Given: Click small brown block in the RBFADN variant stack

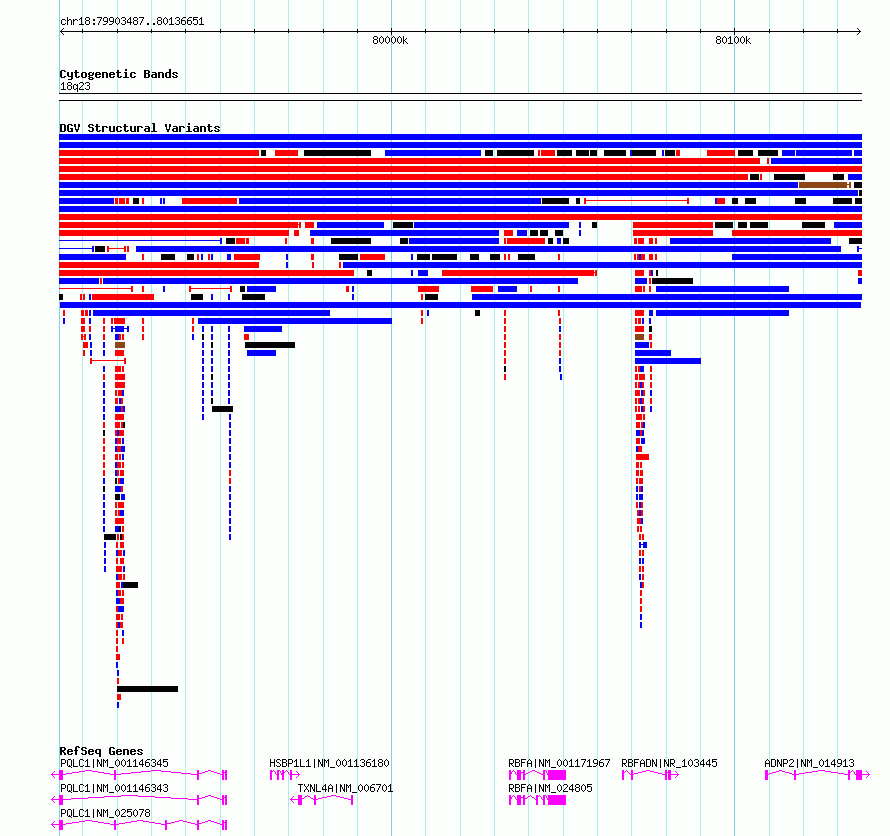Looking at the screenshot, I should coord(639,337).
